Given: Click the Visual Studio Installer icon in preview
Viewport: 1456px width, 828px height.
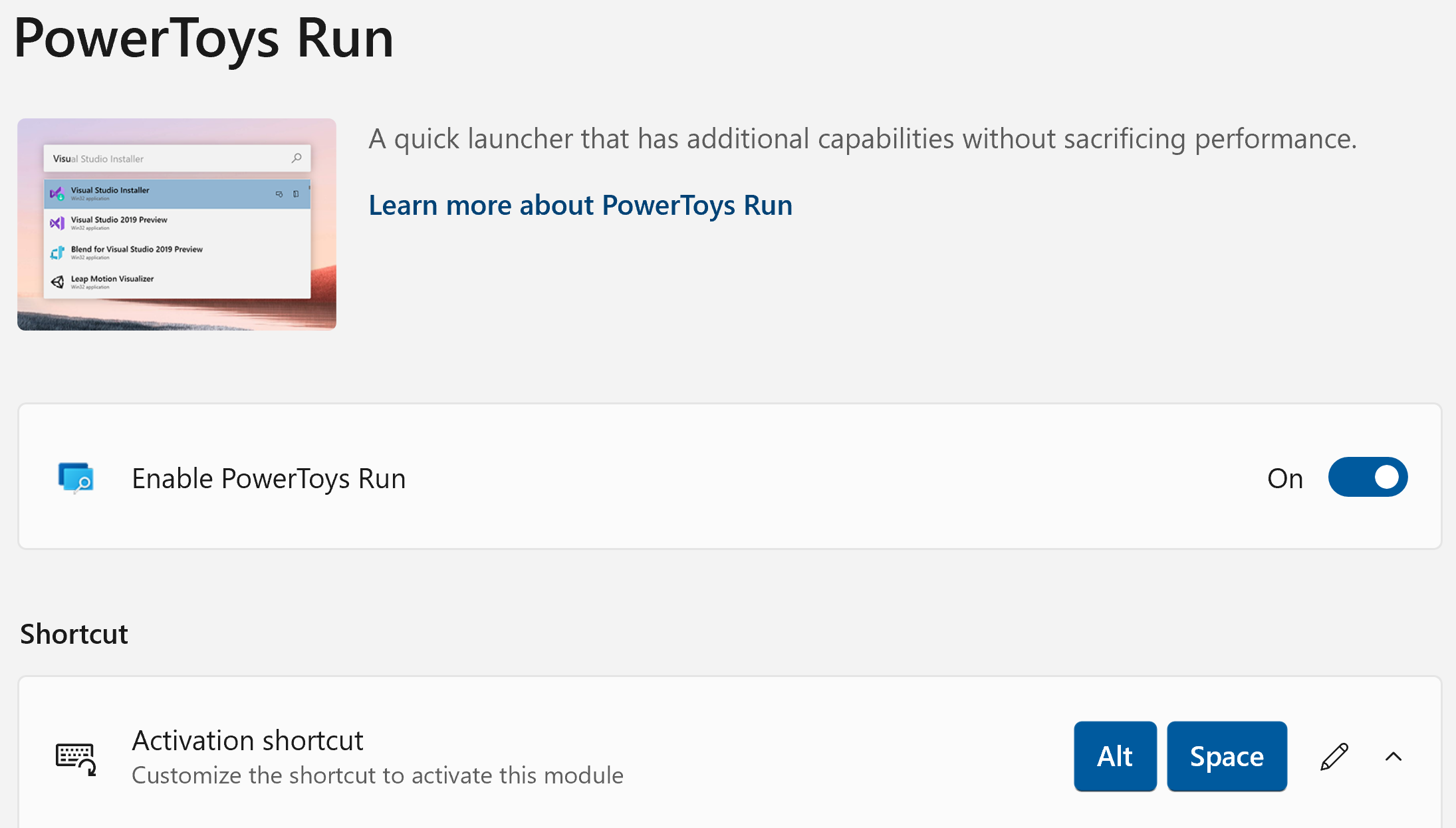Looking at the screenshot, I should click(57, 194).
